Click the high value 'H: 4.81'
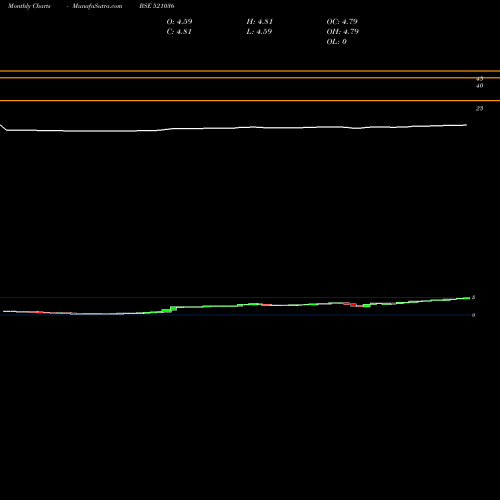 (260, 22)
